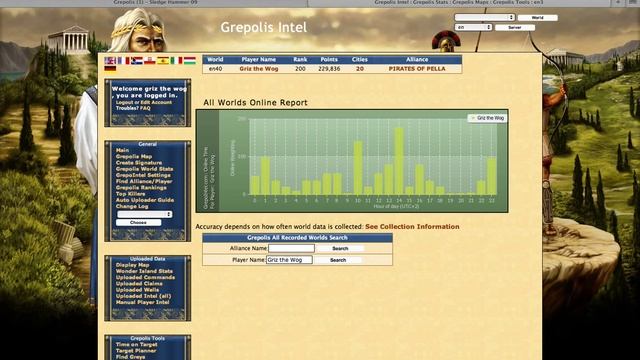
Task: Open Create Signature menu item
Action: click(139, 162)
